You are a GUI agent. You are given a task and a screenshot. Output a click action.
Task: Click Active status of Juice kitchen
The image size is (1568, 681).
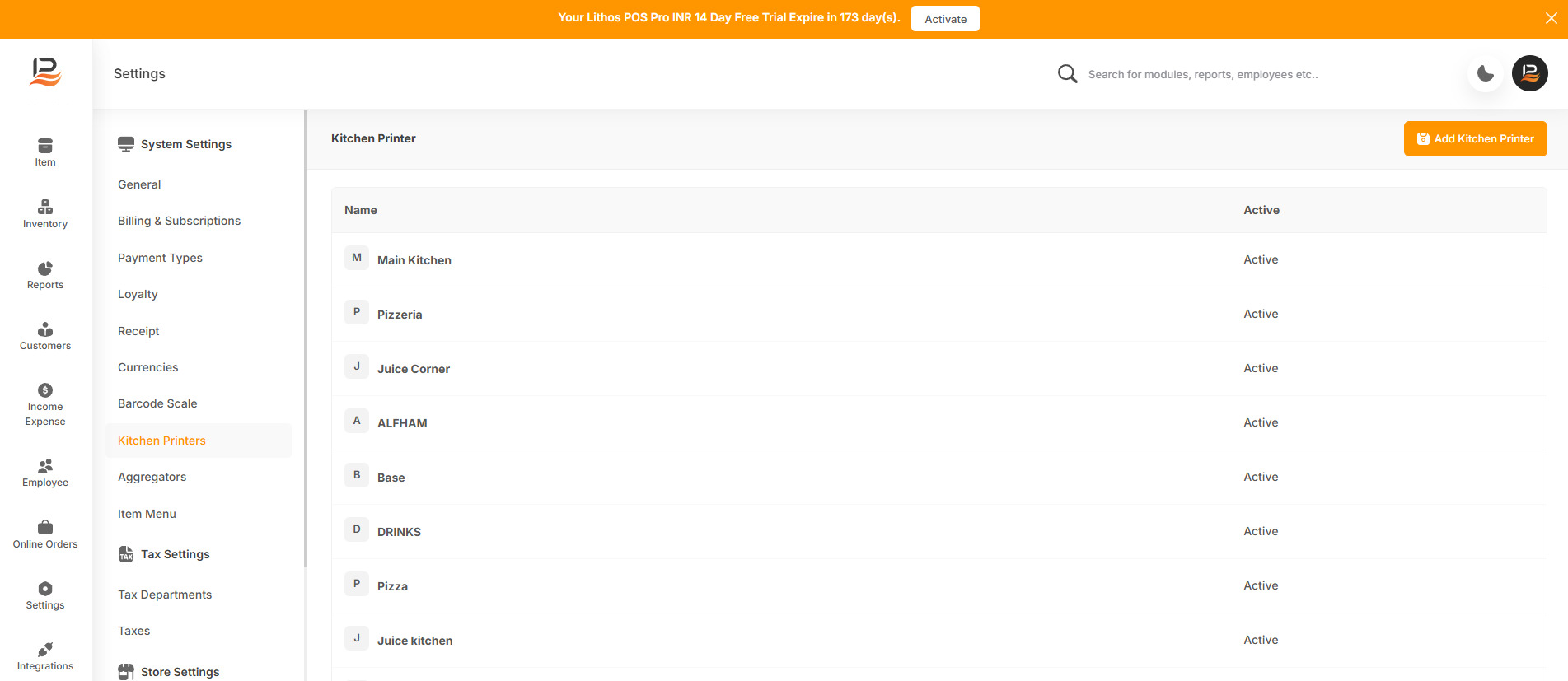pos(1261,640)
